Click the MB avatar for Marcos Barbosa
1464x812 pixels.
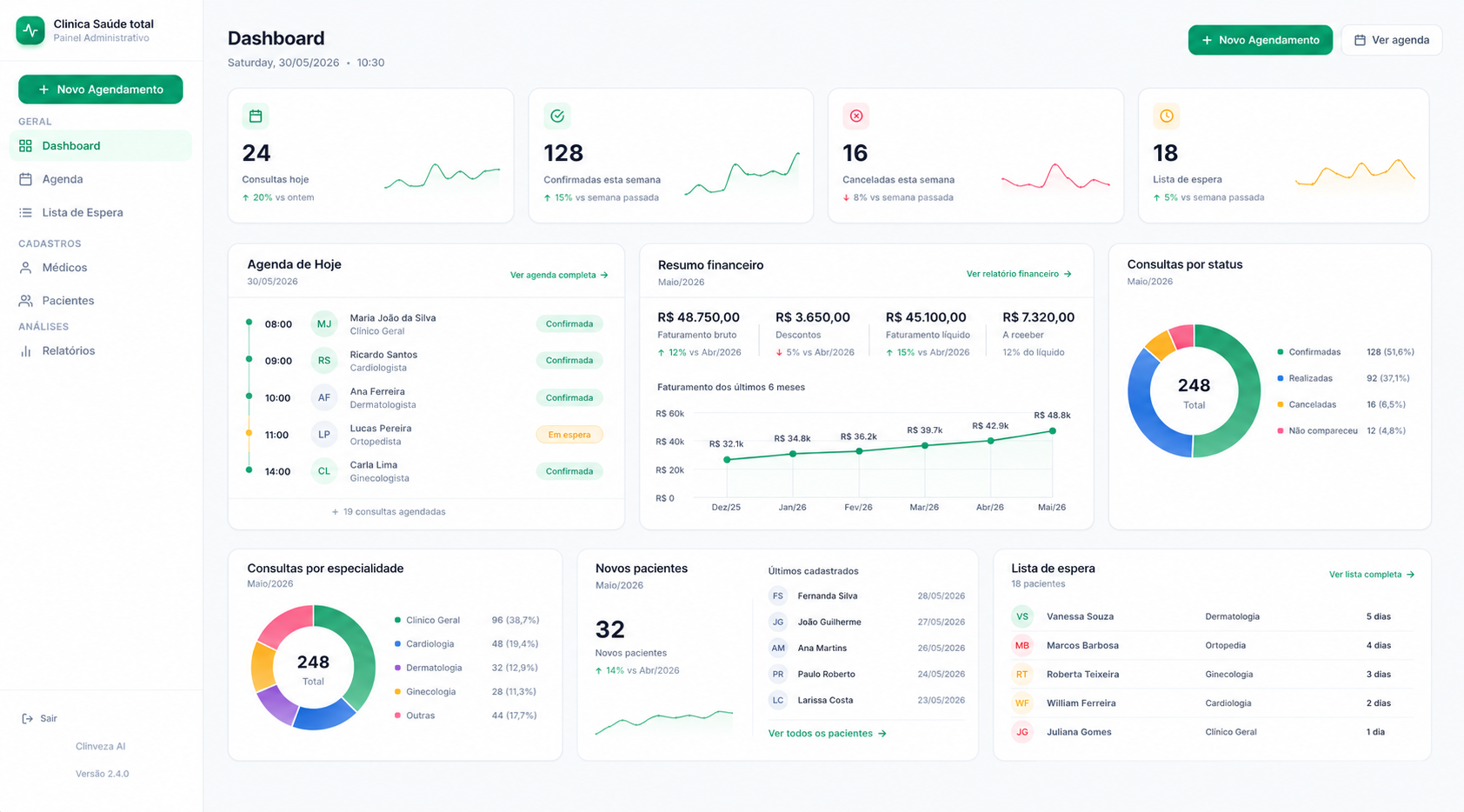pos(1022,646)
